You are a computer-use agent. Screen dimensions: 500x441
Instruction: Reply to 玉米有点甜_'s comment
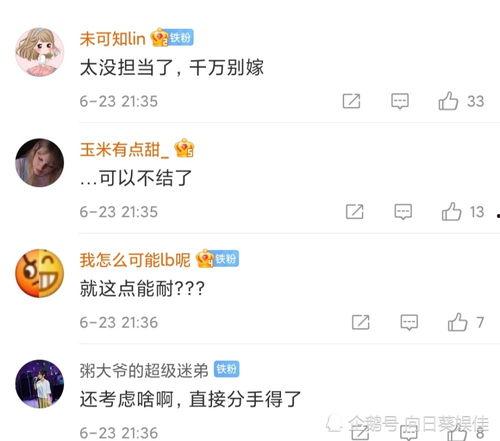point(403,212)
